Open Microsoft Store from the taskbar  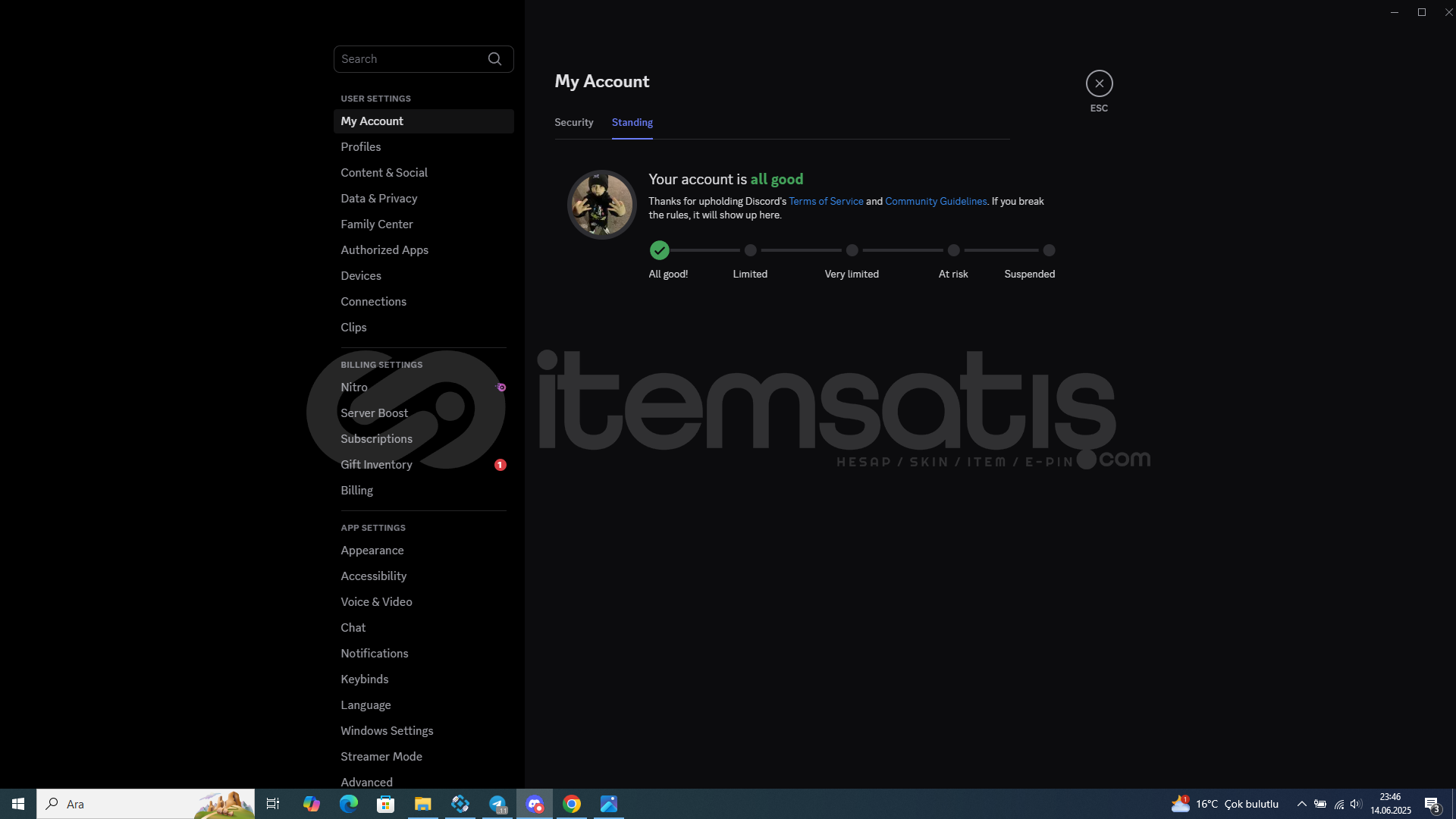coord(386,804)
